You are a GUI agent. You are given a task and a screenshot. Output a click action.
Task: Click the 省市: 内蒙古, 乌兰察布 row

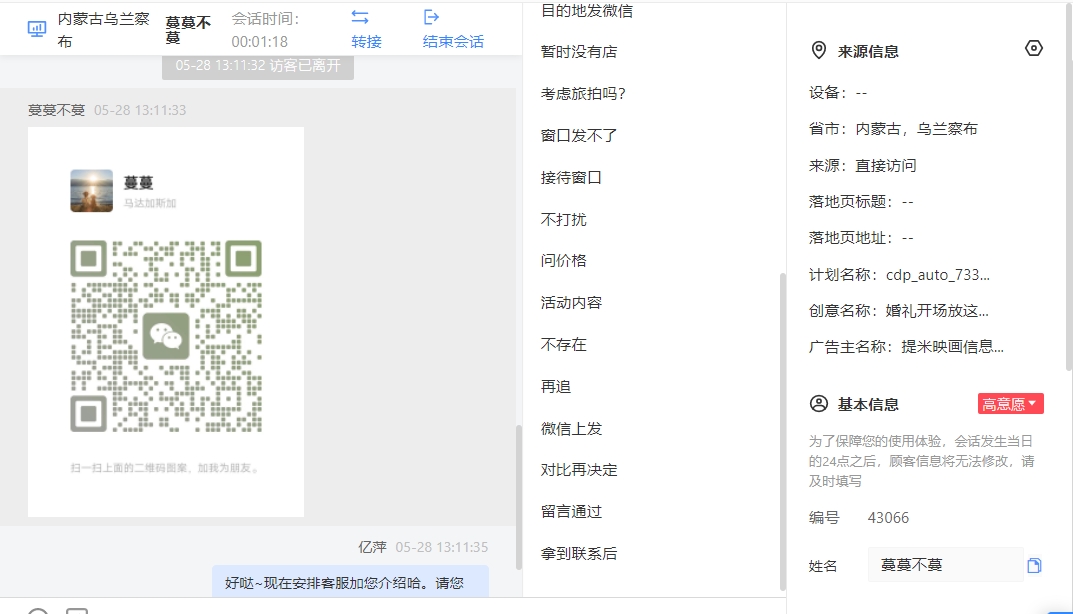(x=893, y=129)
